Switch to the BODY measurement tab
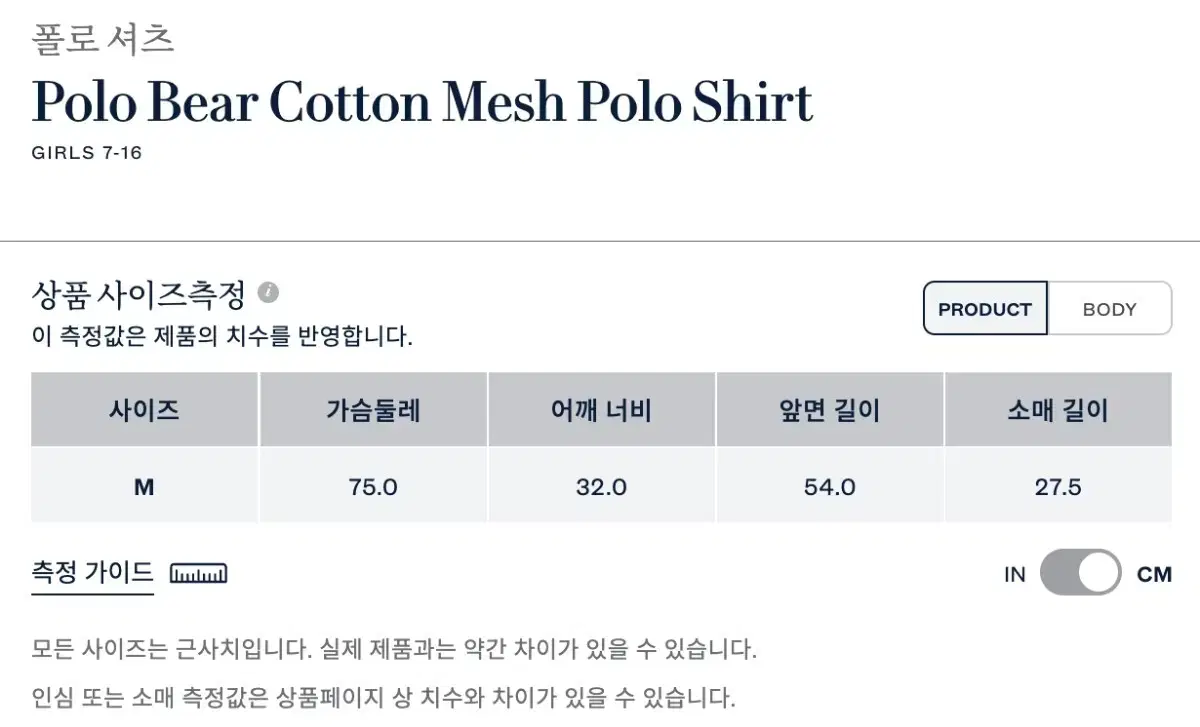 1109,309
